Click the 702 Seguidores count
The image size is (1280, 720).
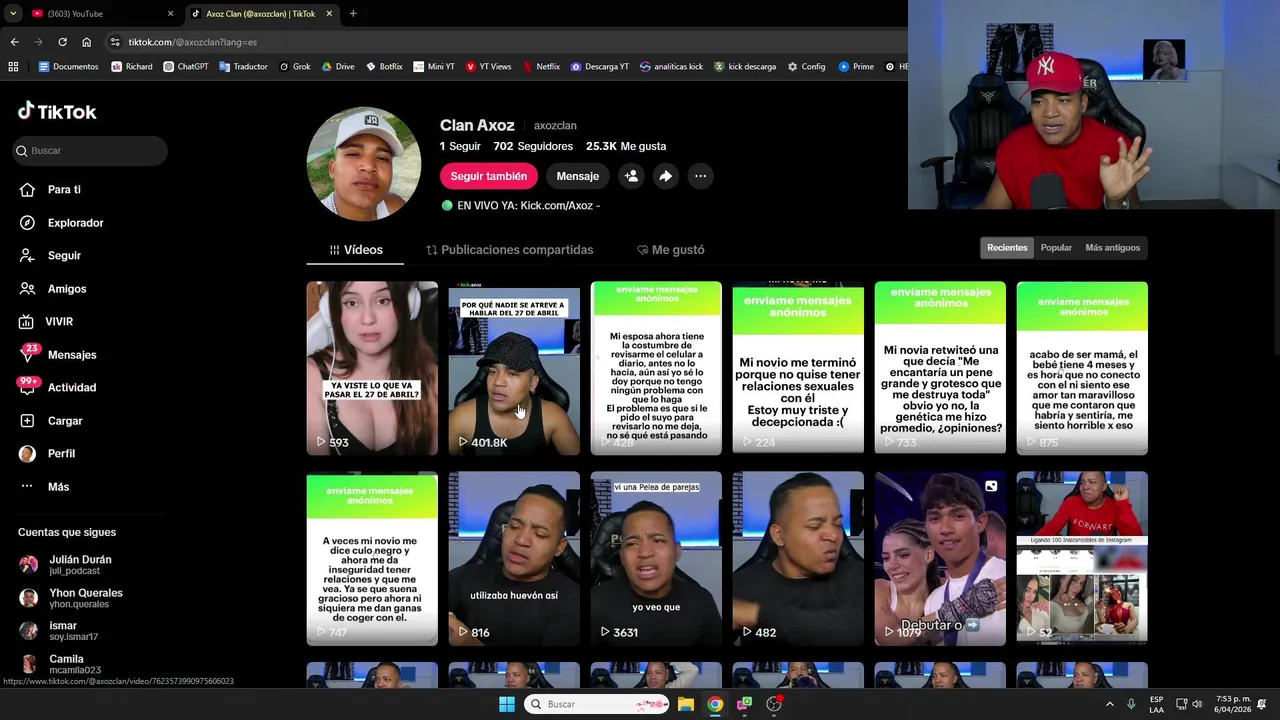pos(533,146)
